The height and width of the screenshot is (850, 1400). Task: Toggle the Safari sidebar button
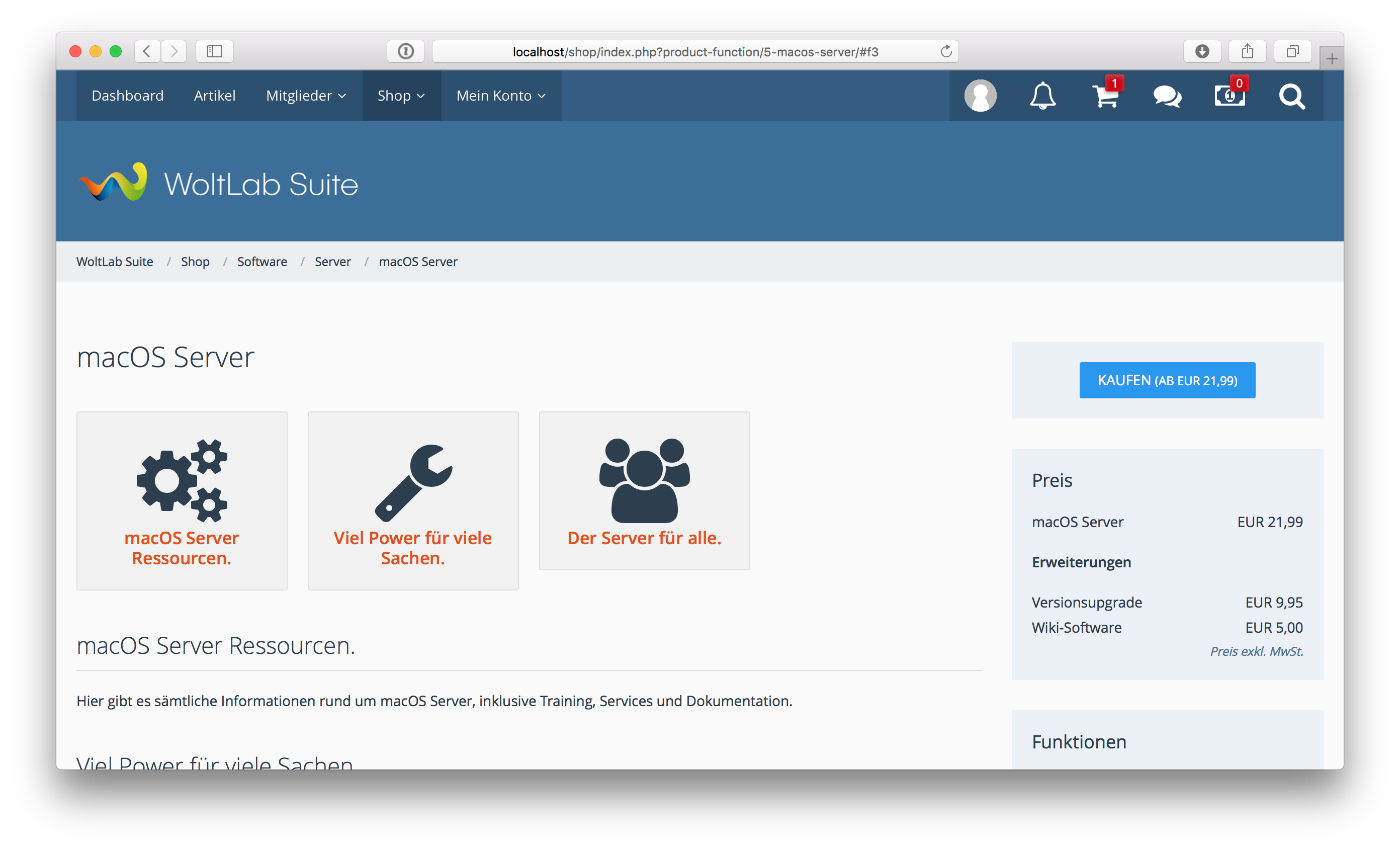coord(214,51)
